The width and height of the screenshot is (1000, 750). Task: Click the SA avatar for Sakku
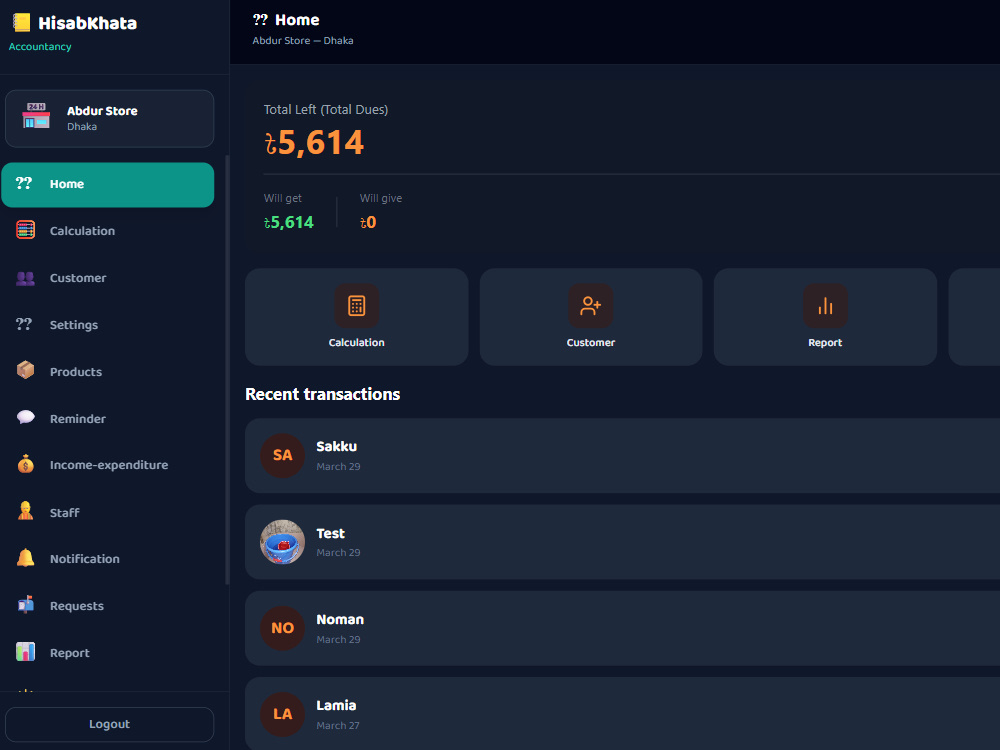point(283,455)
